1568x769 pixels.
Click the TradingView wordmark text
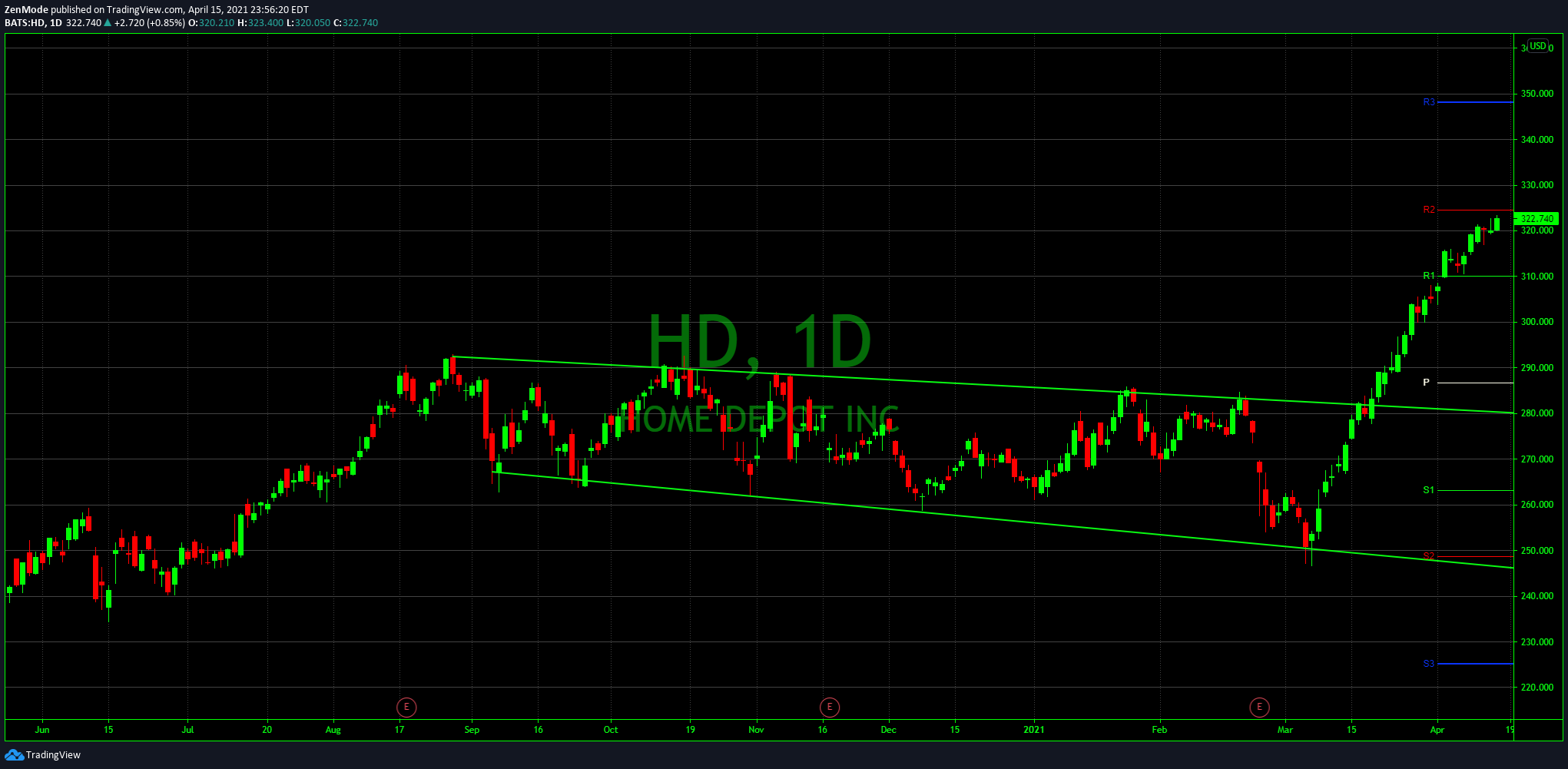point(53,755)
